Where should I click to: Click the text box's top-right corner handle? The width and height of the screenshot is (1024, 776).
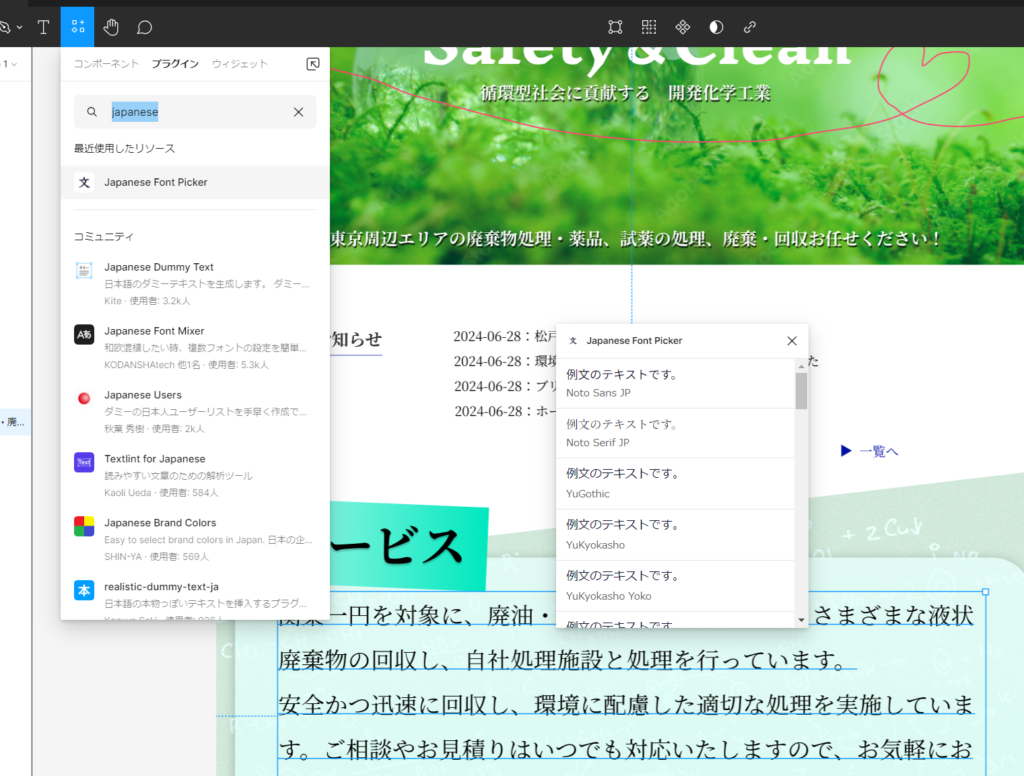985,592
